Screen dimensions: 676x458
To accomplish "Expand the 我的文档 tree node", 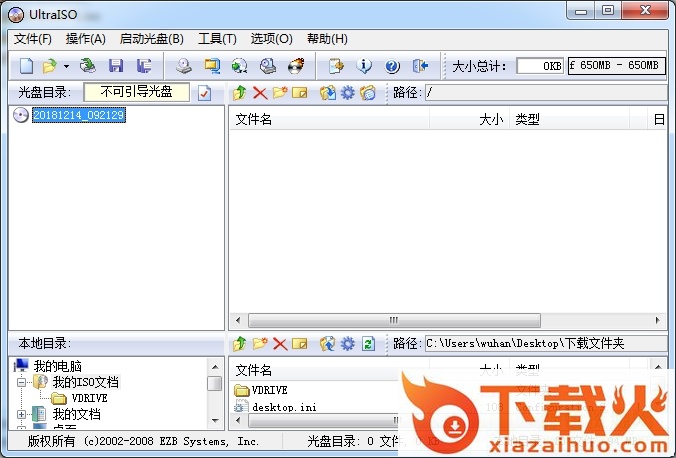I will [22, 414].
